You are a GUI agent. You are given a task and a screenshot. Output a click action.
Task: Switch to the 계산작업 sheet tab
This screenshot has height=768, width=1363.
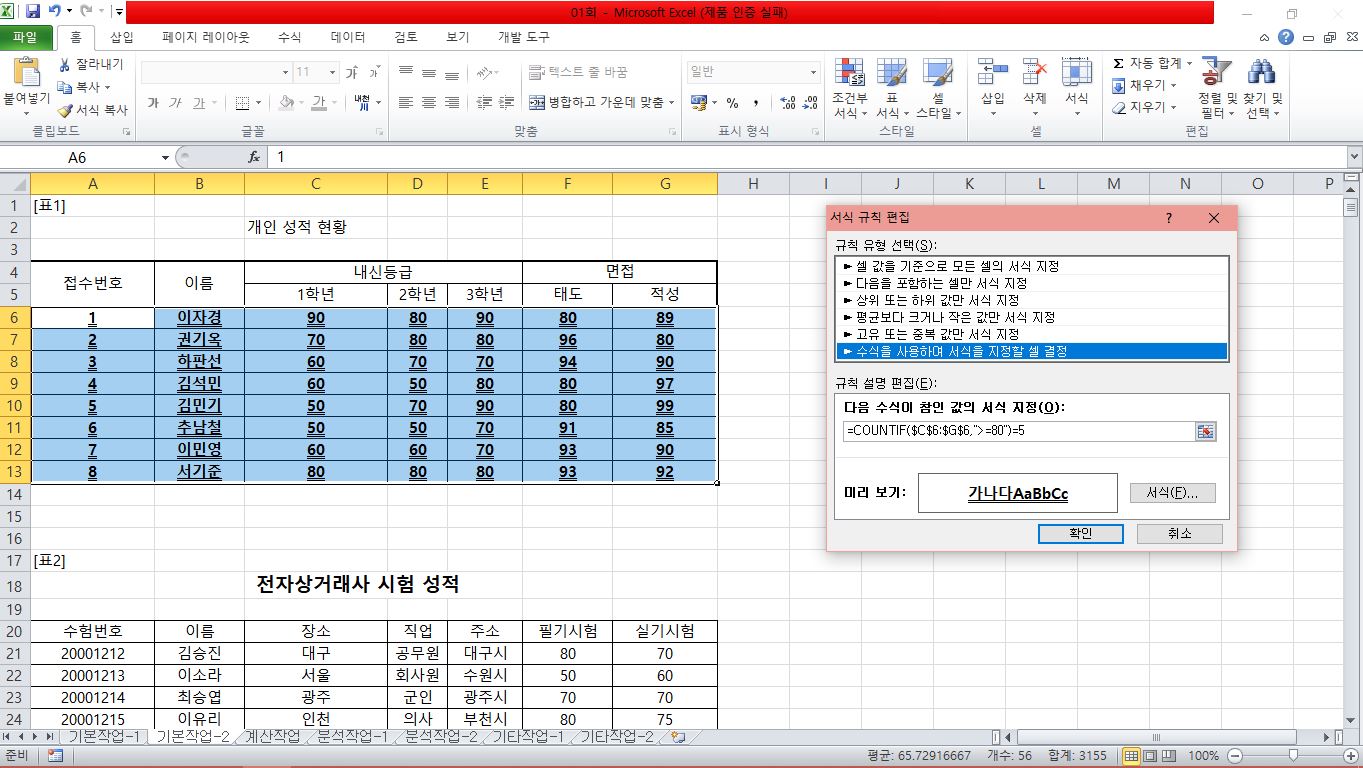pos(272,737)
